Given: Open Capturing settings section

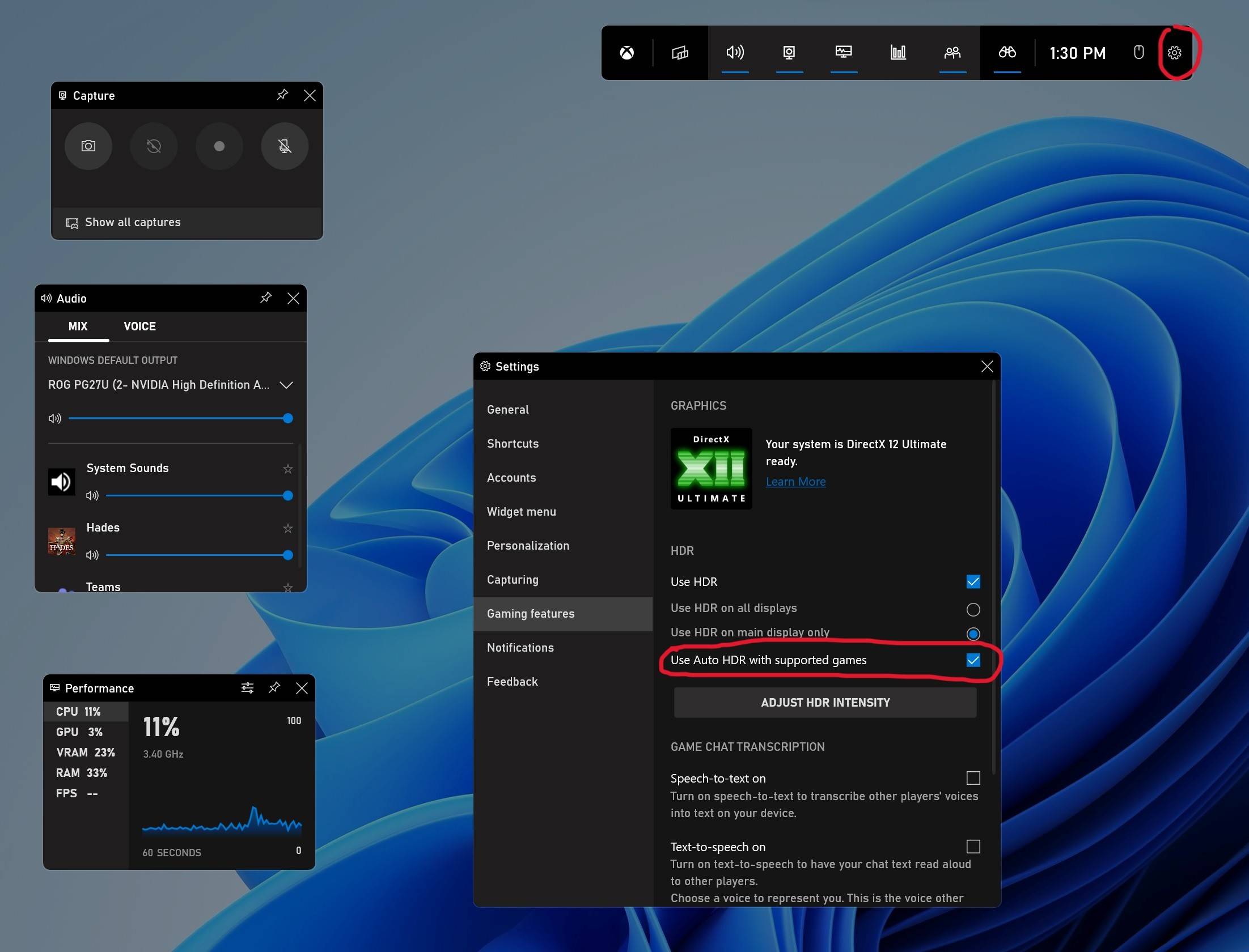Looking at the screenshot, I should point(513,579).
